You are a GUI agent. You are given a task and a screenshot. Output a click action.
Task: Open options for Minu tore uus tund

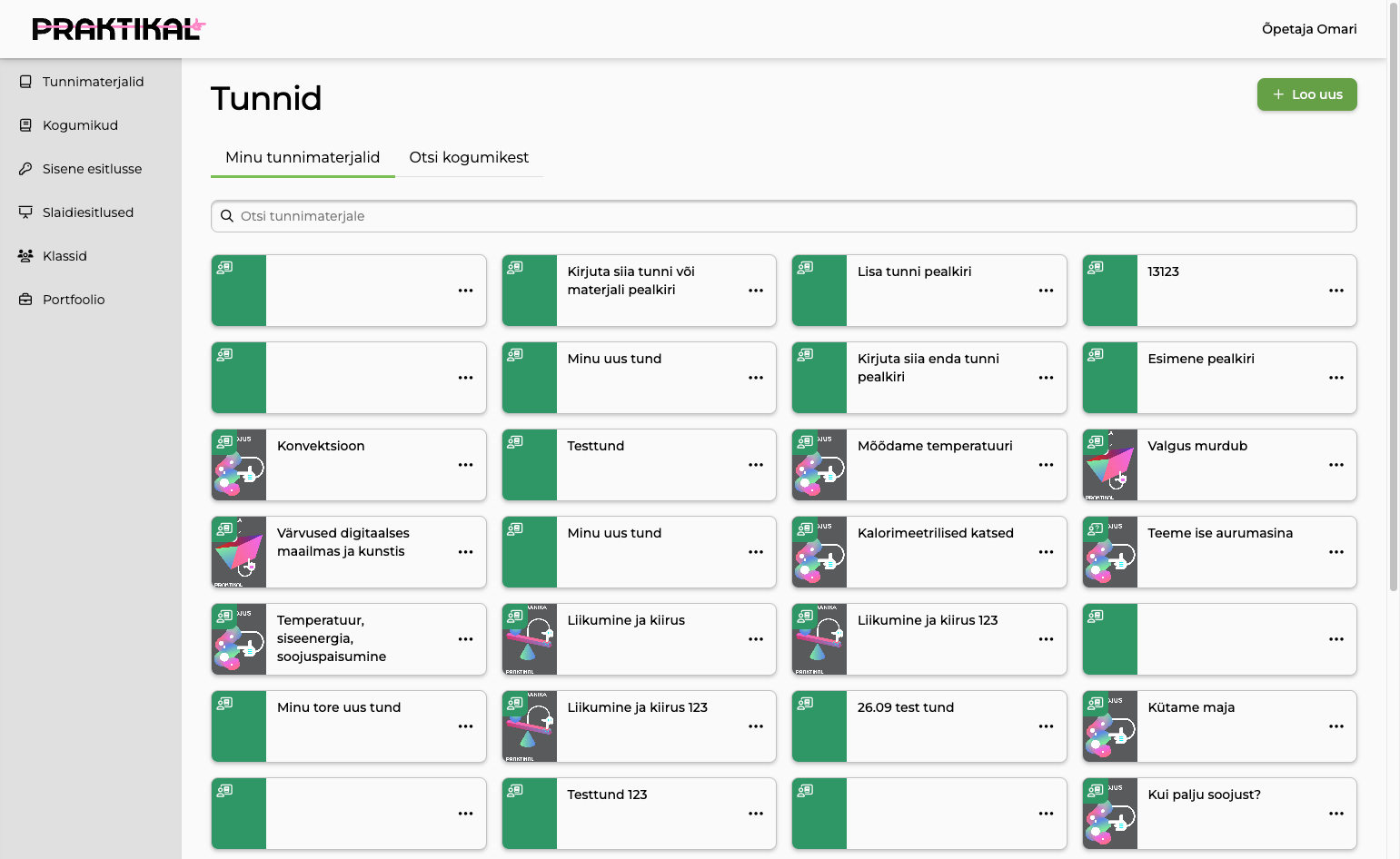click(466, 726)
